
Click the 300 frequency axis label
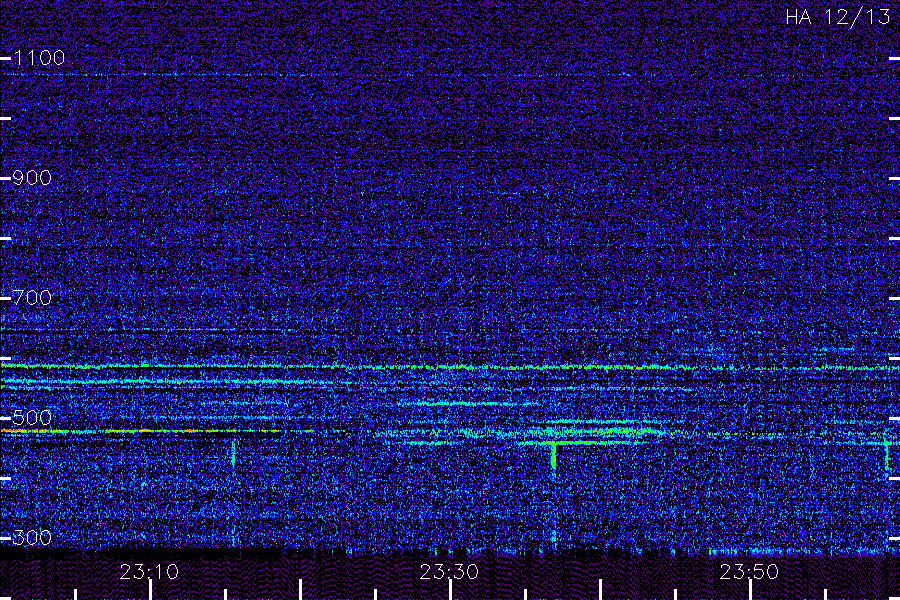point(32,538)
